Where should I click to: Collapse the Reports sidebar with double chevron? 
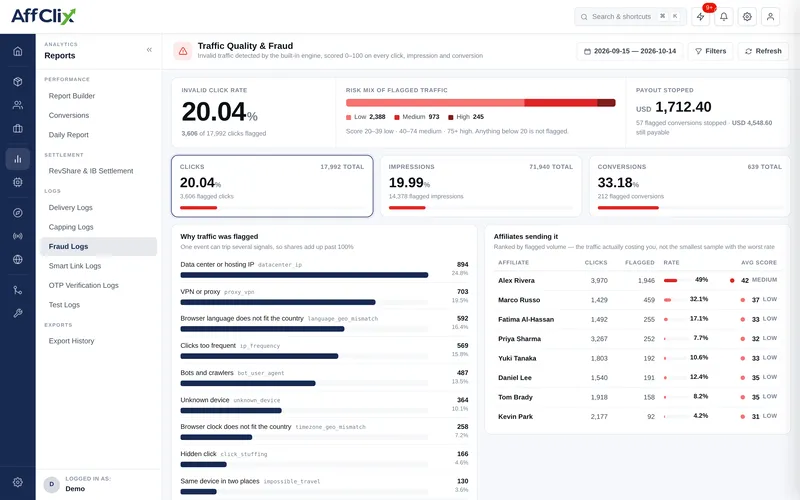pos(149,49)
